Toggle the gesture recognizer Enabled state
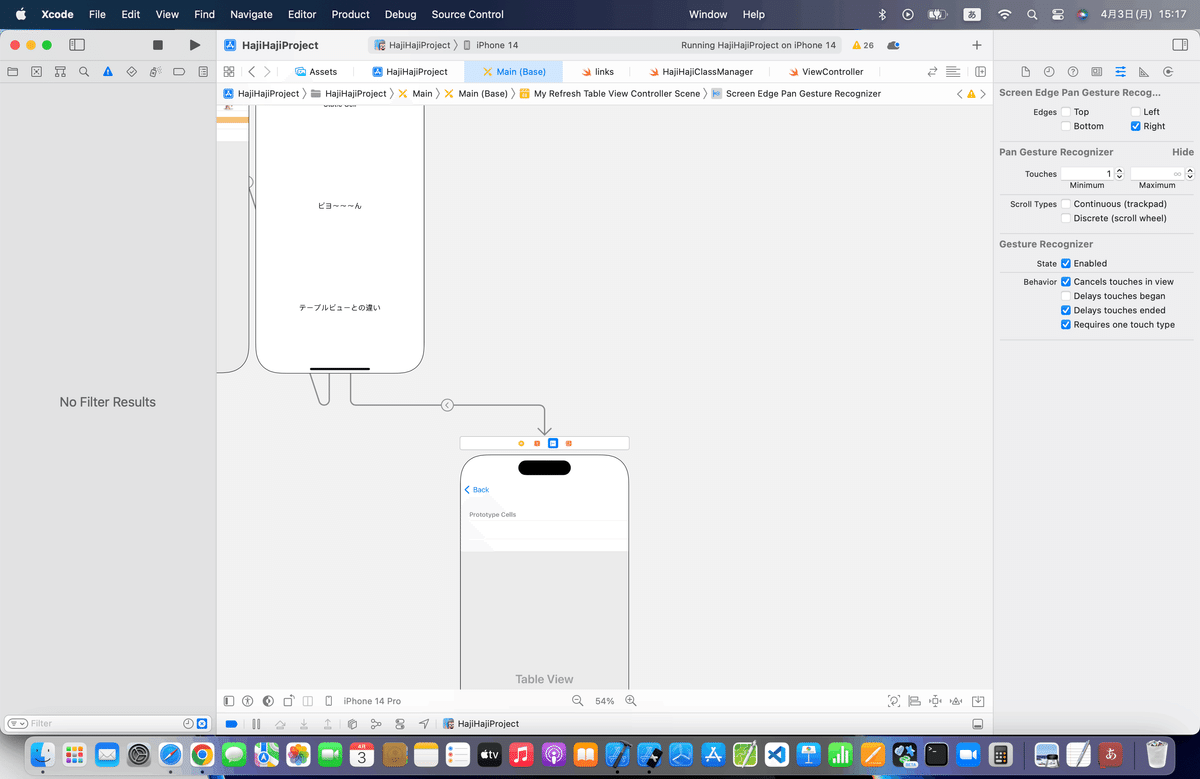Screen dimensions: 1200x779 point(1066,263)
